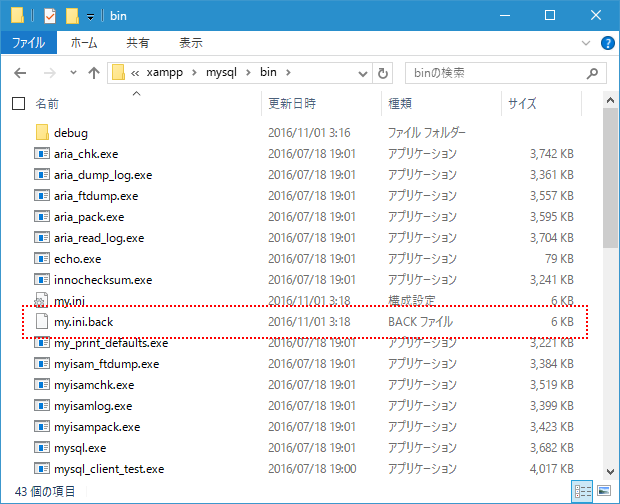Select the my.ini.back file icon
Image resolution: width=620 pixels, height=504 pixels.
coord(42,321)
